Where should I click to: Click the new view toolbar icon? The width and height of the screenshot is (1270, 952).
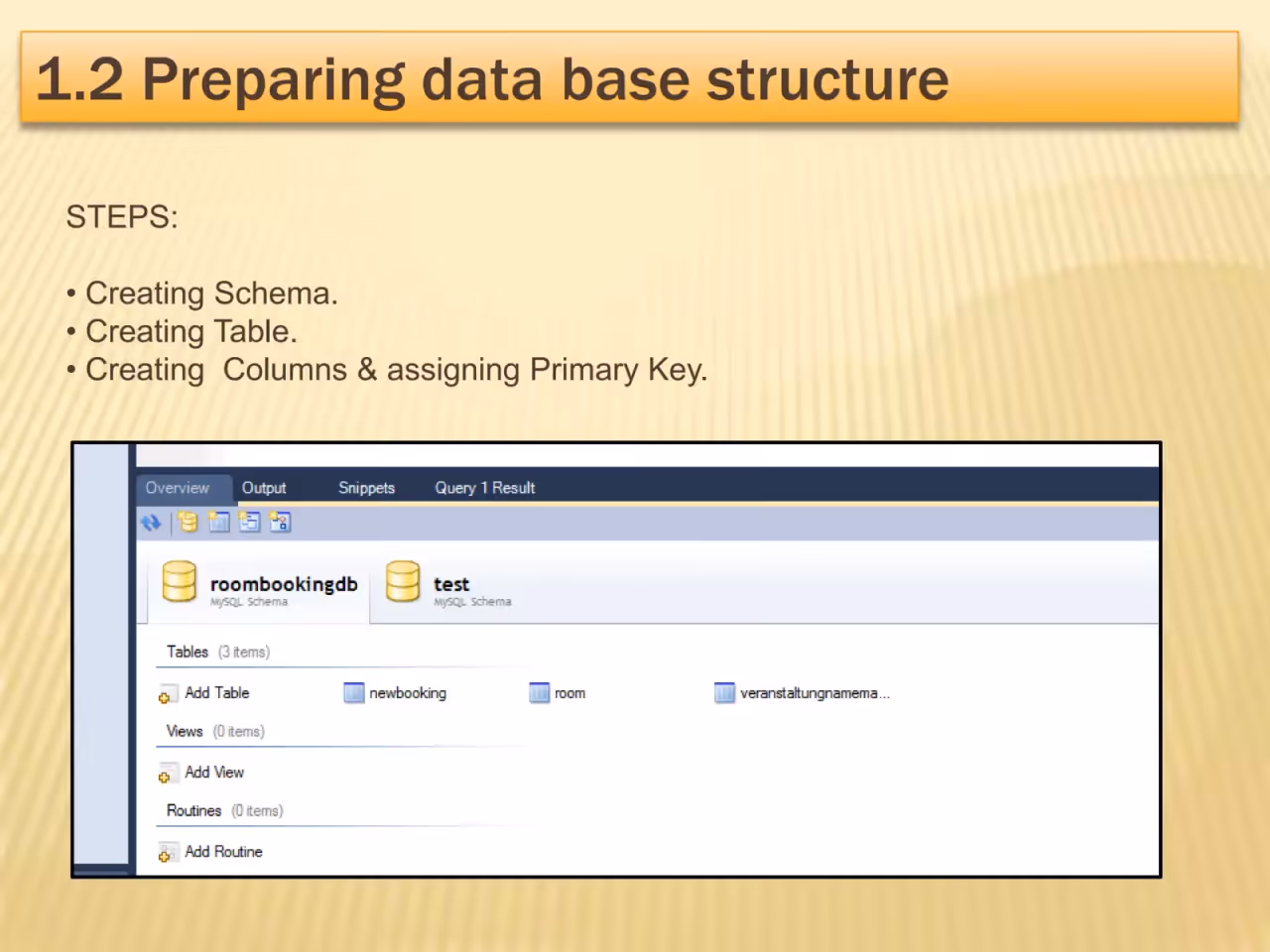tap(249, 523)
